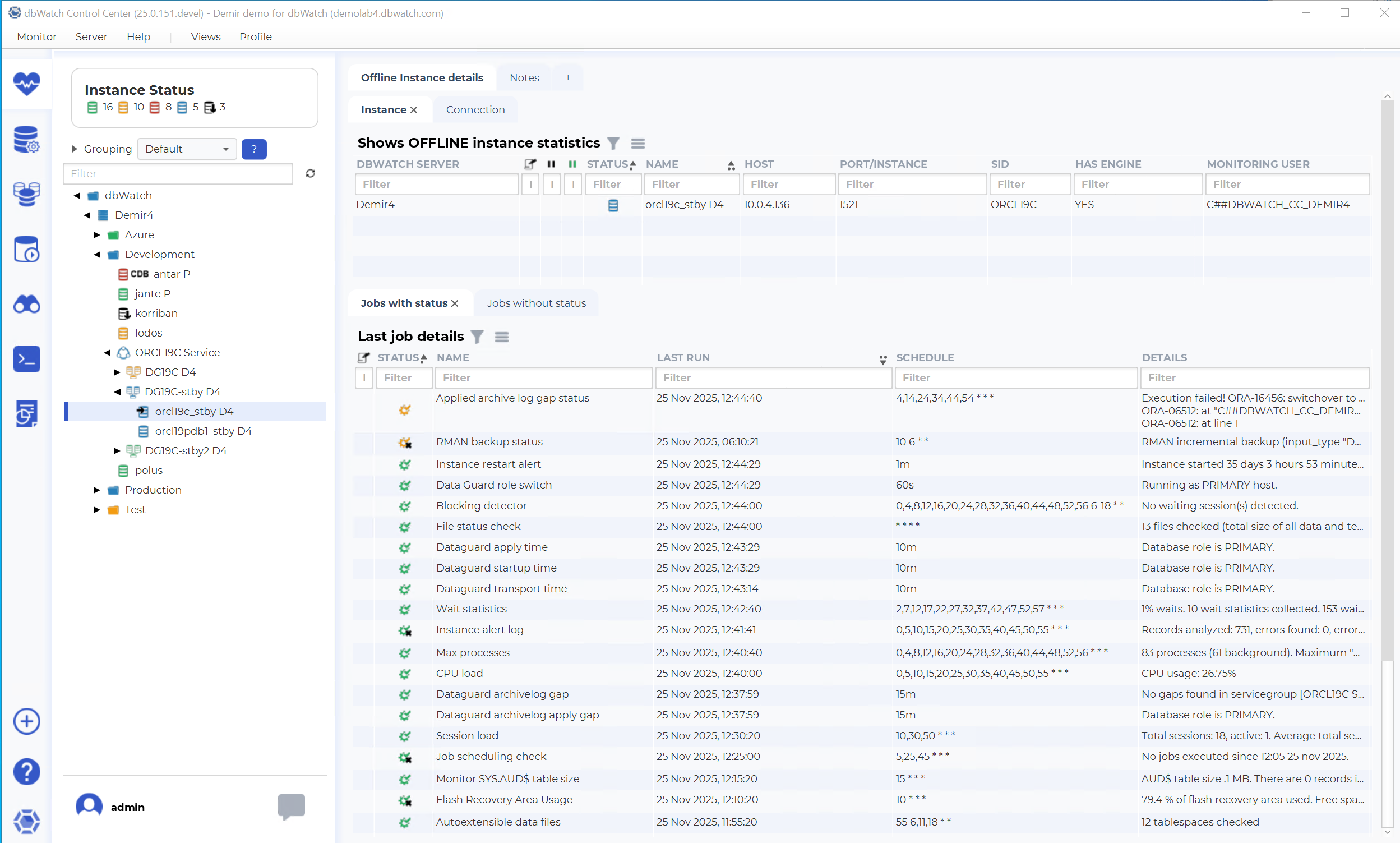The image size is (1400, 843).
Task: Open the Views menu
Action: click(x=206, y=37)
